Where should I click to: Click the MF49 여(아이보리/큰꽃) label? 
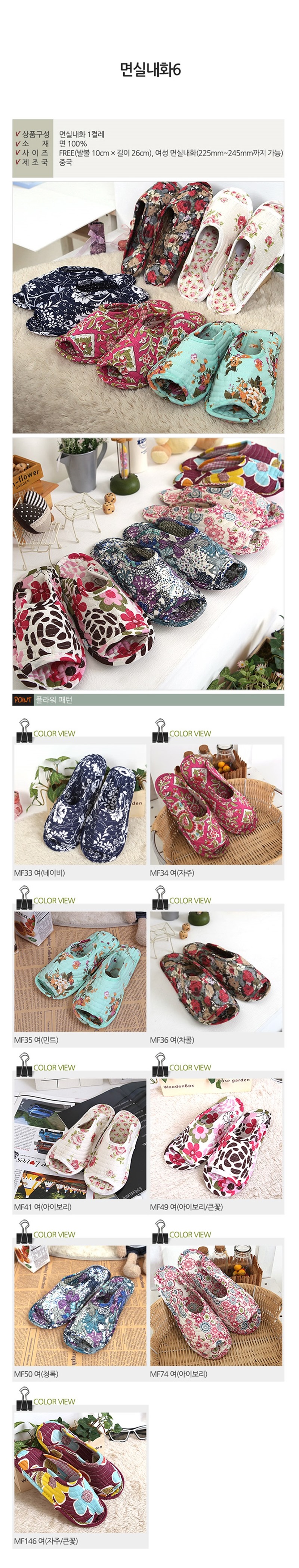[x=187, y=1206]
